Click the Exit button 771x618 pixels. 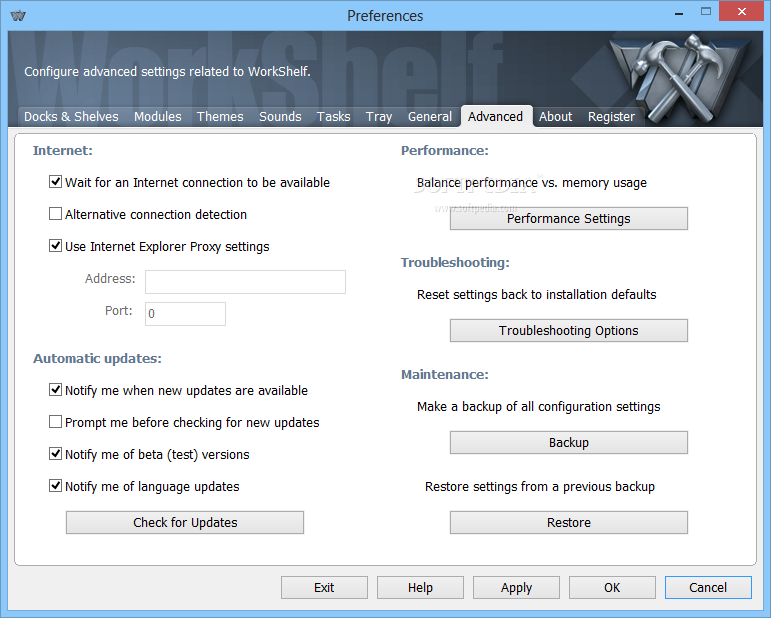(x=324, y=588)
